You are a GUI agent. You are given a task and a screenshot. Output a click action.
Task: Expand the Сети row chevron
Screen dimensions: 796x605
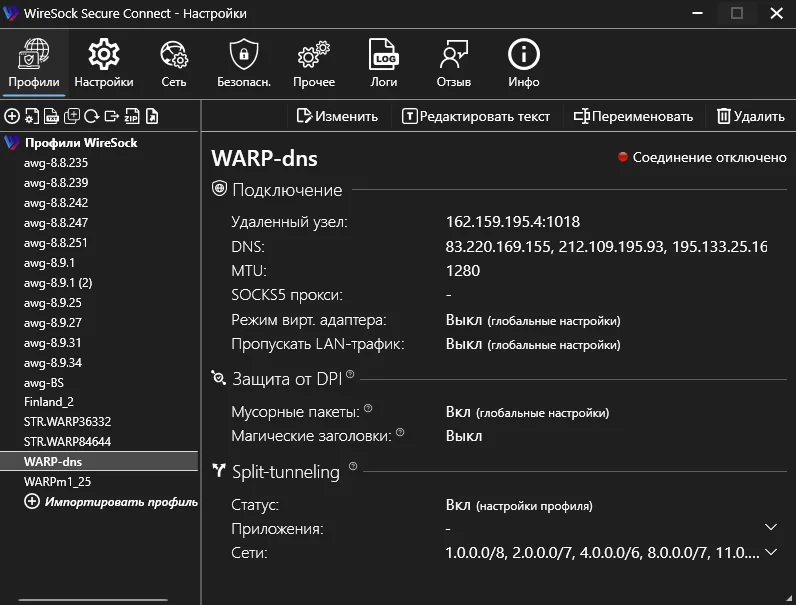point(771,552)
